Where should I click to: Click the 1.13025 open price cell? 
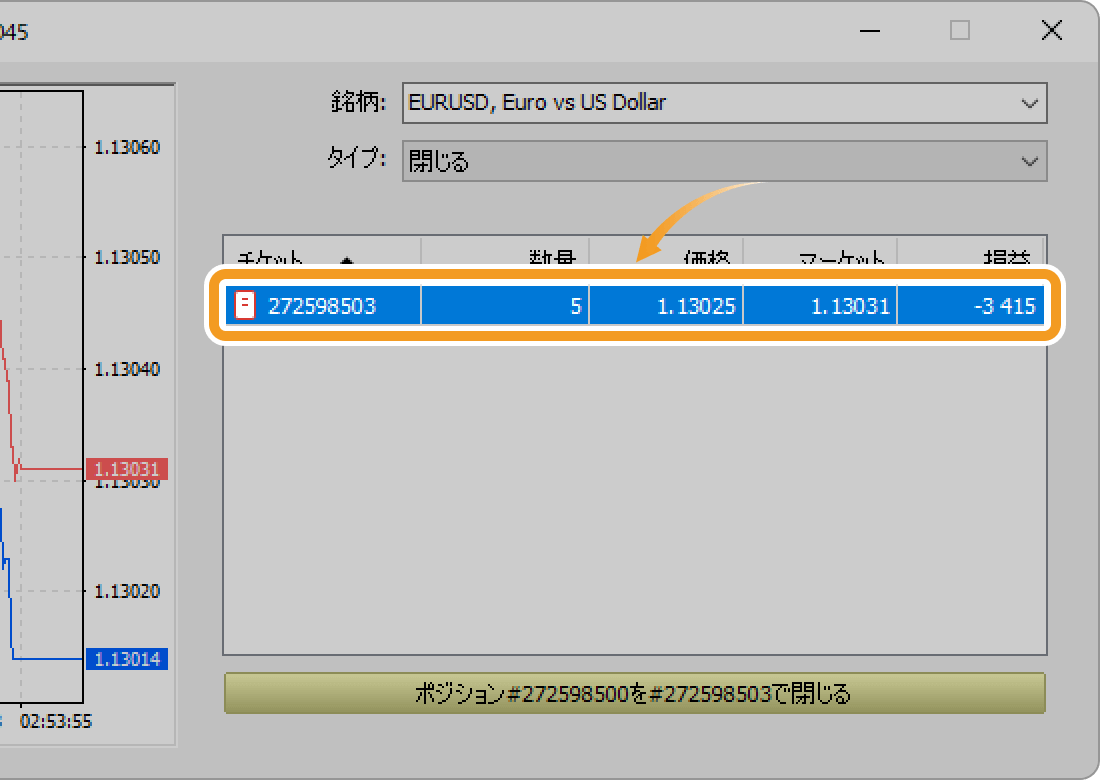[666, 306]
